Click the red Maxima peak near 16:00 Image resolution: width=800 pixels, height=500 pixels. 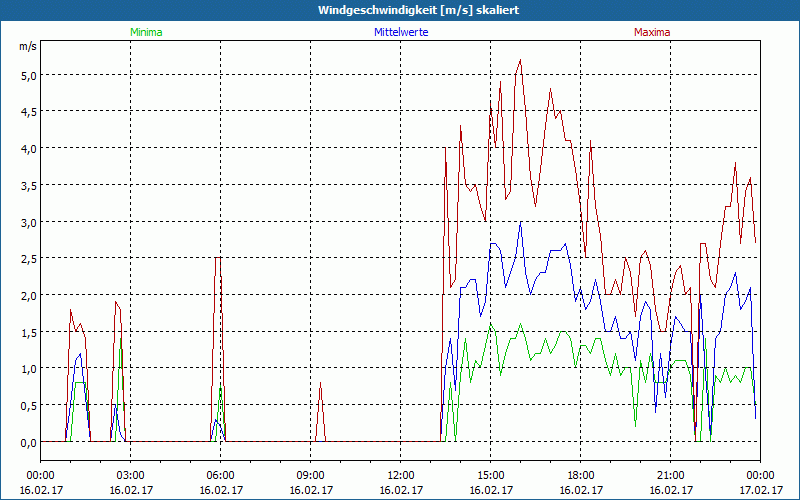pos(520,60)
